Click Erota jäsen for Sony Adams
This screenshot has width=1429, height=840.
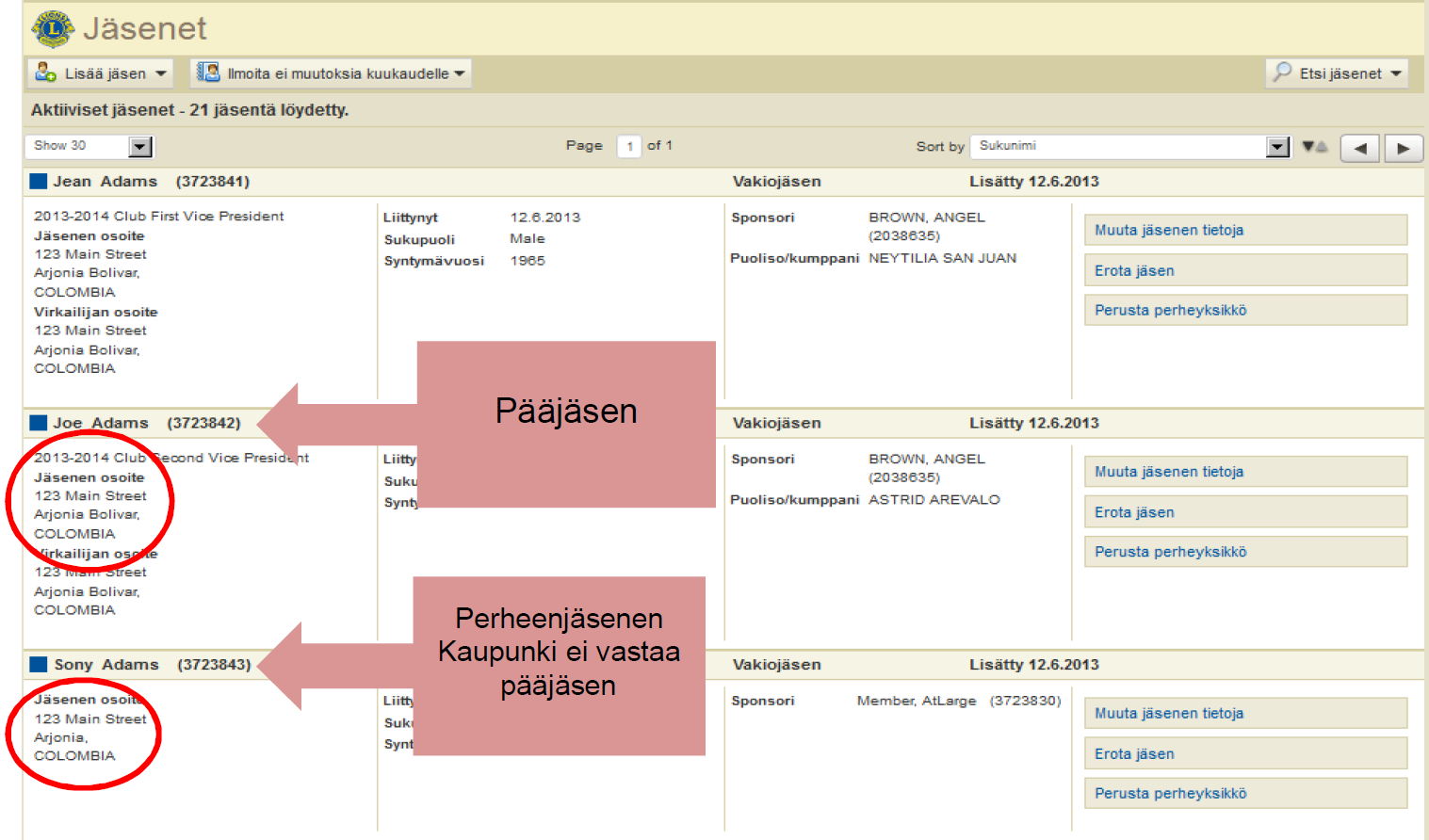(x=1246, y=753)
